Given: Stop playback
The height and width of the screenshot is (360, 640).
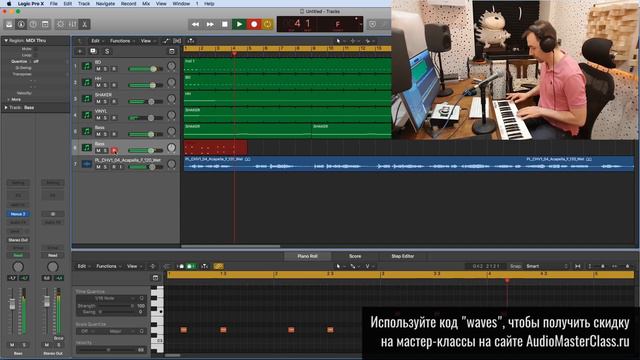Looking at the screenshot, I should (224, 24).
